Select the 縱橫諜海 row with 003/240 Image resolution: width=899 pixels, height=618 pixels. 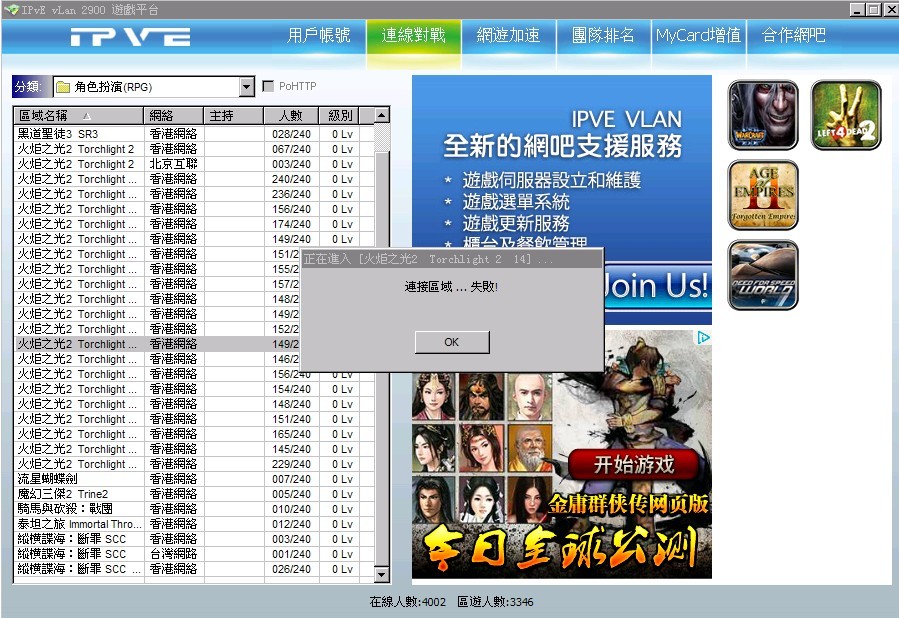pyautogui.click(x=194, y=539)
